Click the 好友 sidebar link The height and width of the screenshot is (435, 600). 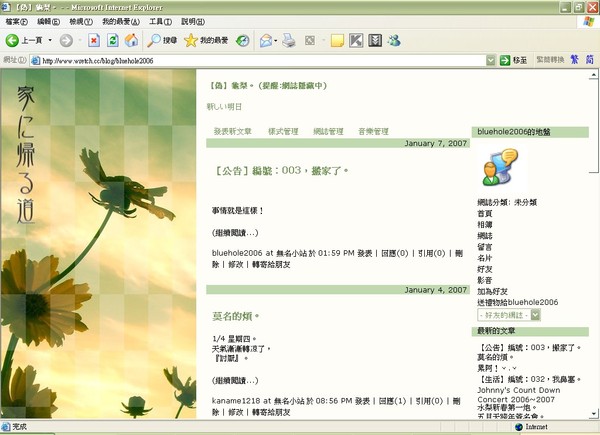coord(484,269)
